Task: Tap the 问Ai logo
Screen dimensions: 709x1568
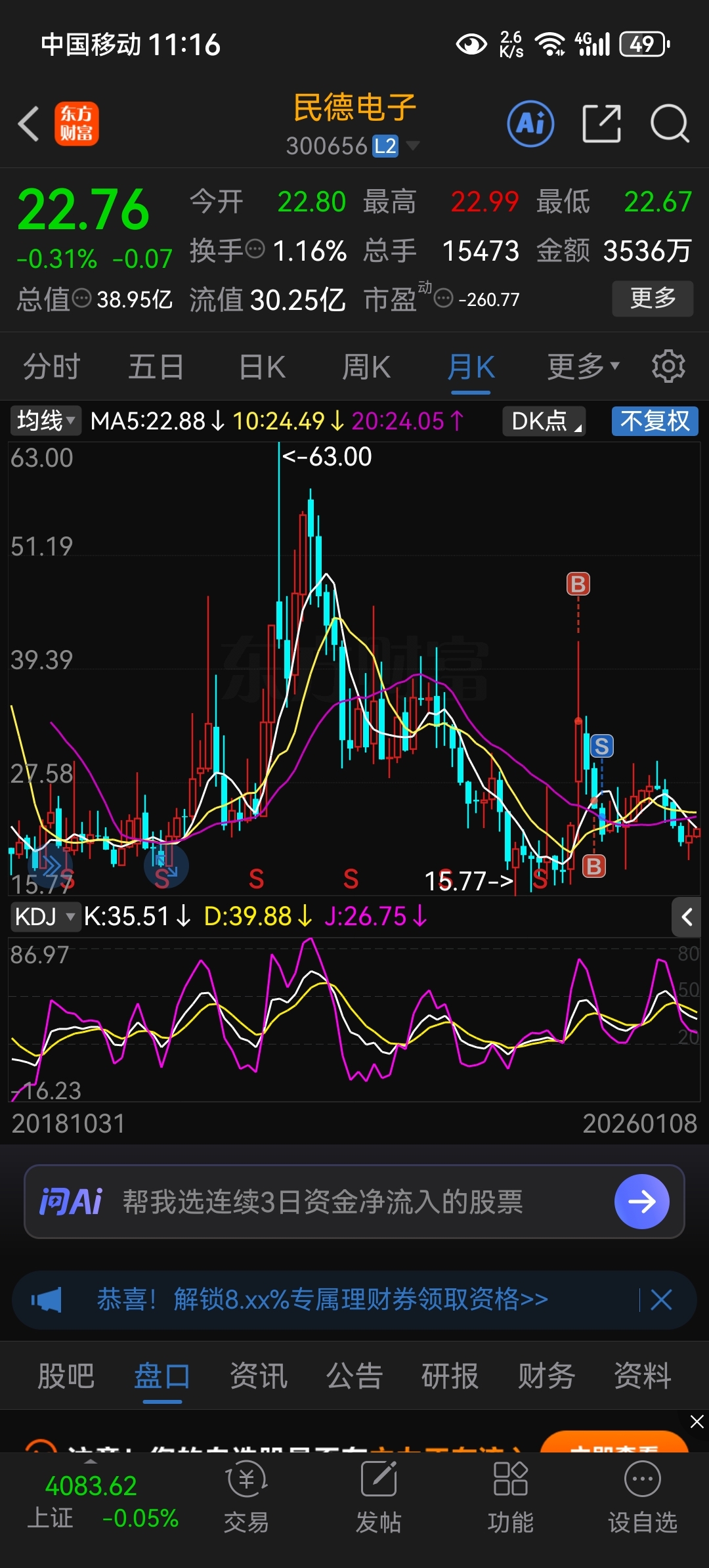Action: [x=71, y=1202]
